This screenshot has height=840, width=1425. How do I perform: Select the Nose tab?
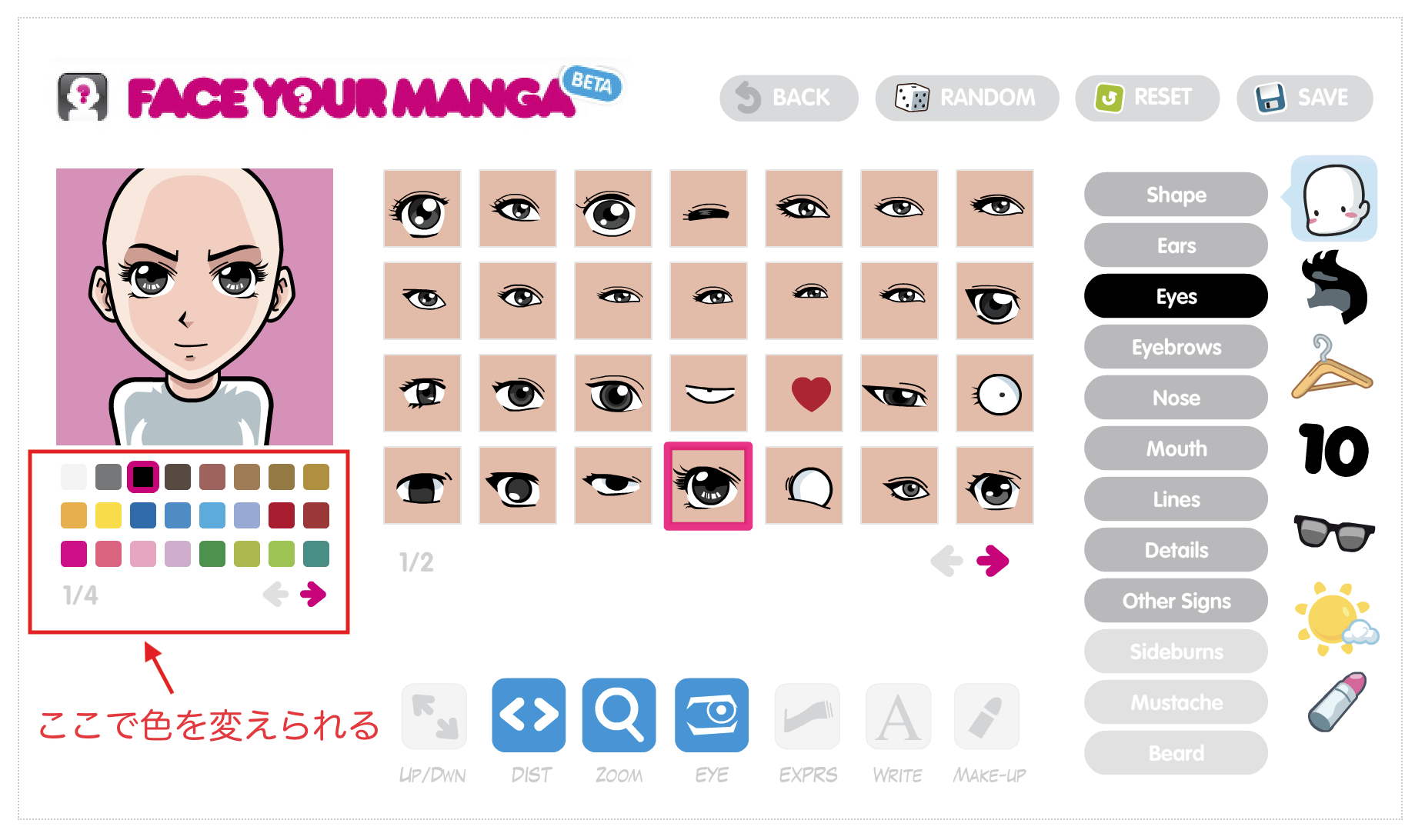1176,398
